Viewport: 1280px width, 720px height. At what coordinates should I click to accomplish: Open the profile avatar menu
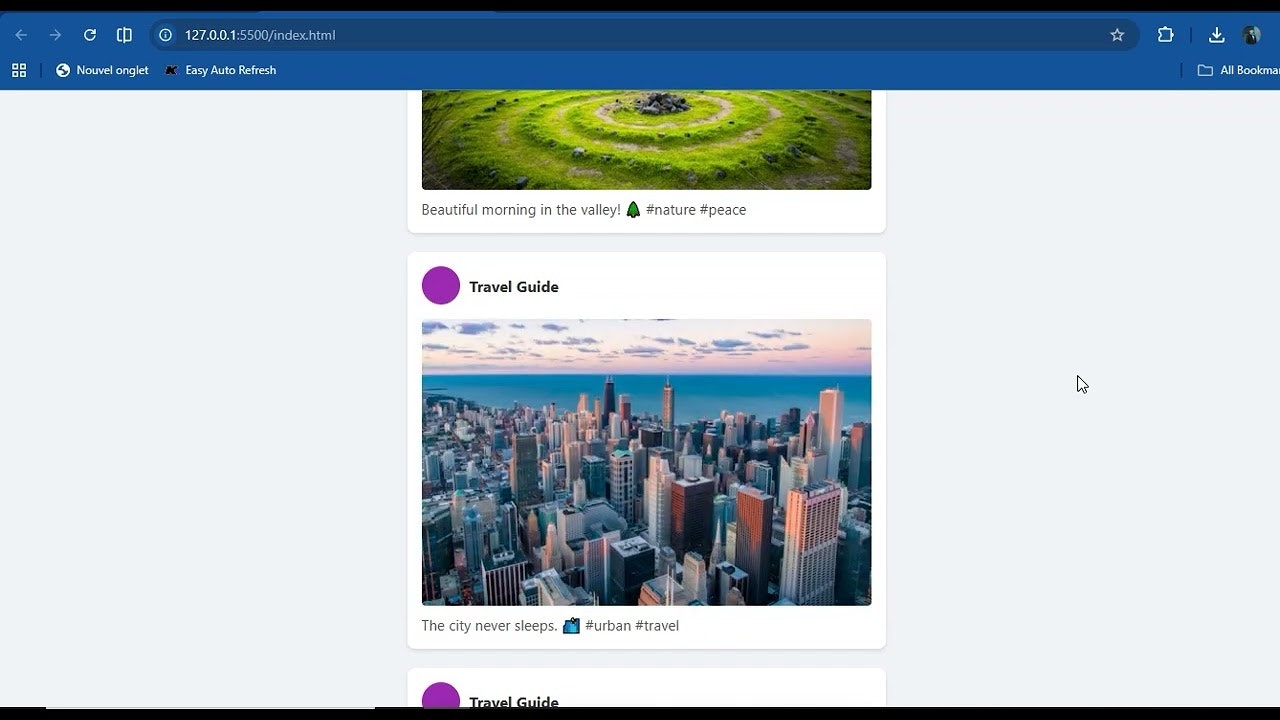(x=1251, y=35)
